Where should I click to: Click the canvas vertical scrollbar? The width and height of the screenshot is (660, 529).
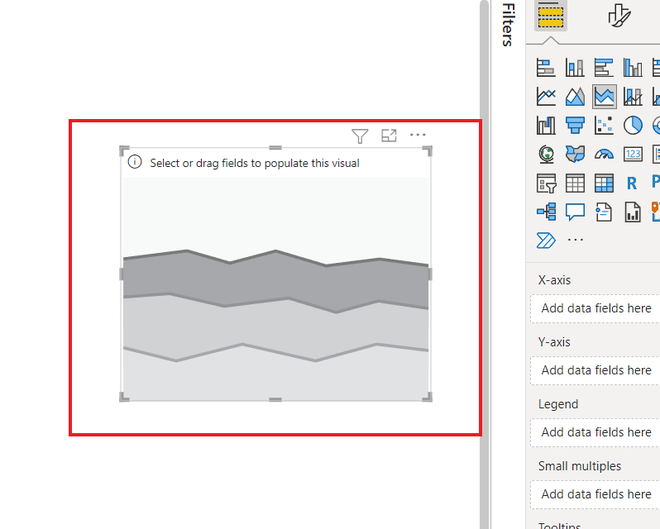click(x=484, y=264)
